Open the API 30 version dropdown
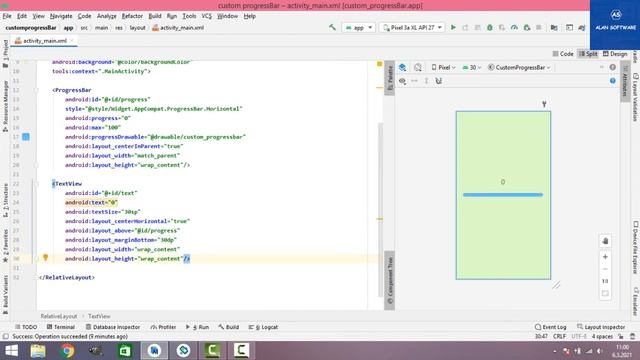The width and height of the screenshot is (640, 360). click(472, 67)
